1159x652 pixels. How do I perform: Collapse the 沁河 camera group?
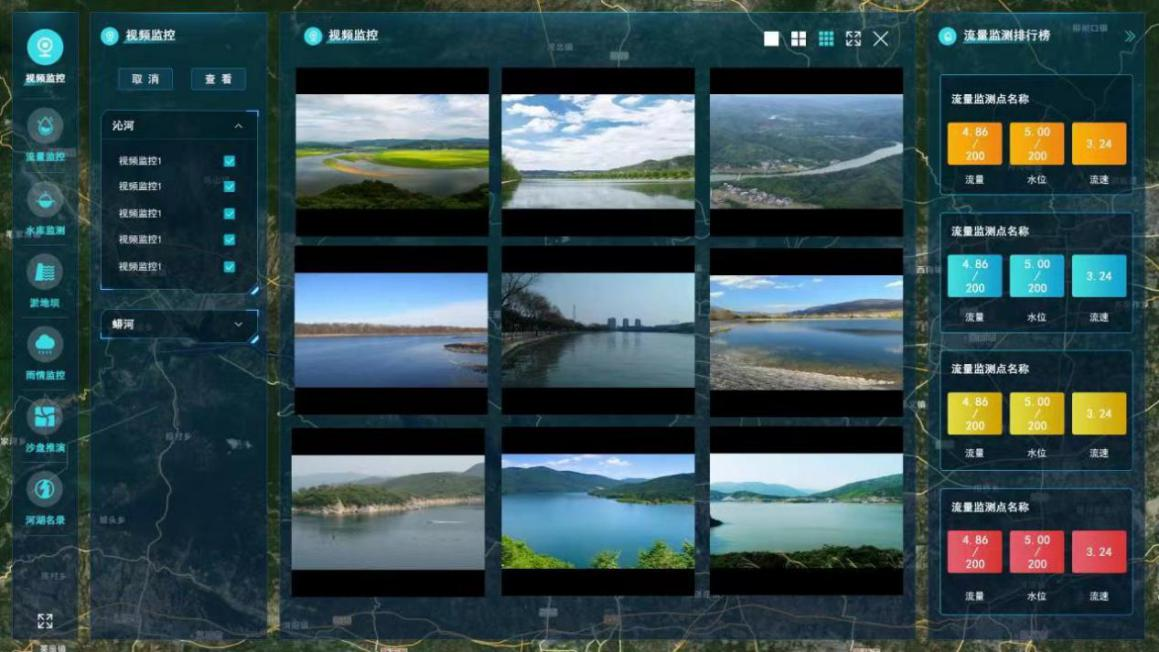[x=238, y=126]
